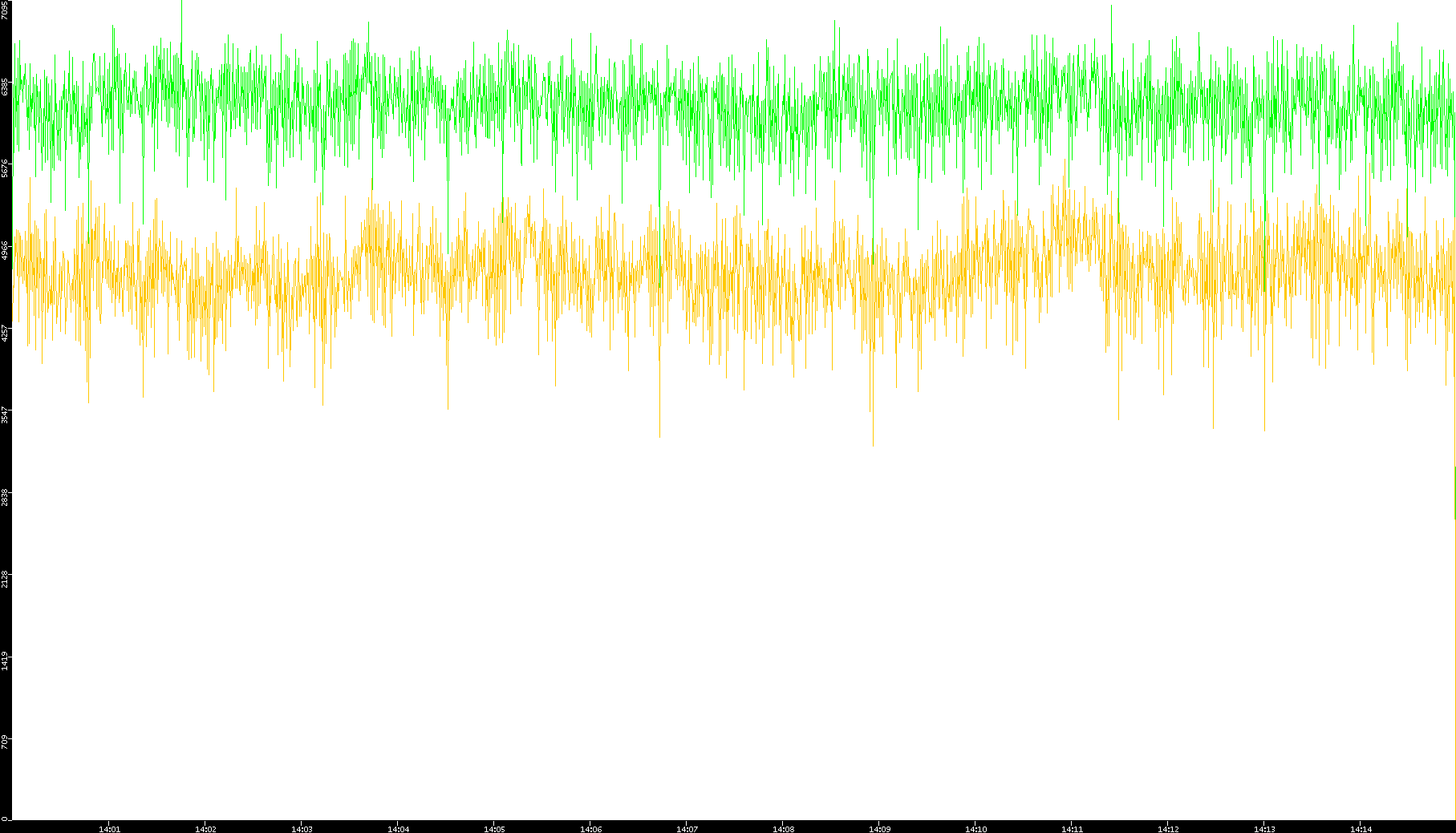Screen dimensions: 1456x833
Task: Click the 14:13 time axis label
Action: point(1264,828)
